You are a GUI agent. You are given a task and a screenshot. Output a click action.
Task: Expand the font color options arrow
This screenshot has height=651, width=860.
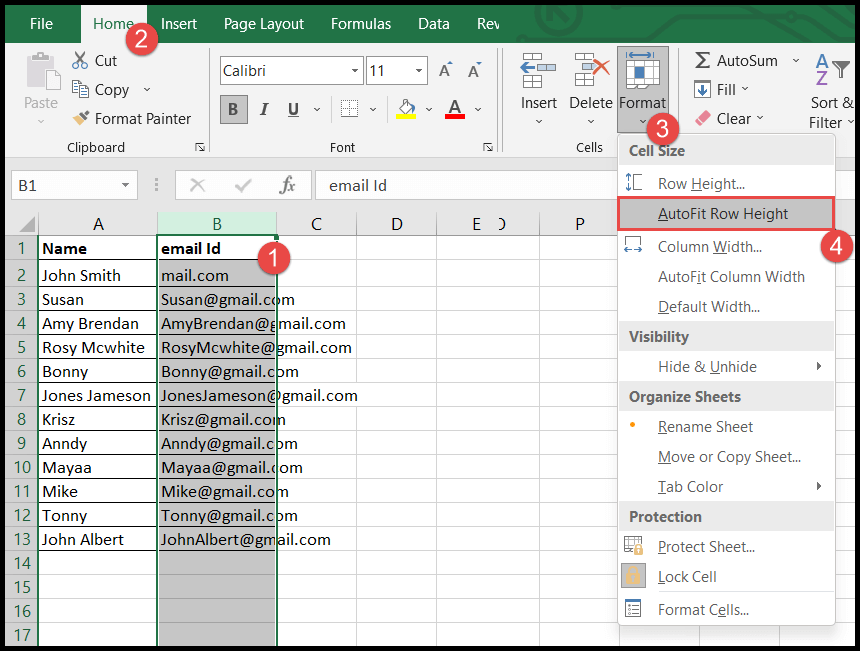pos(478,109)
